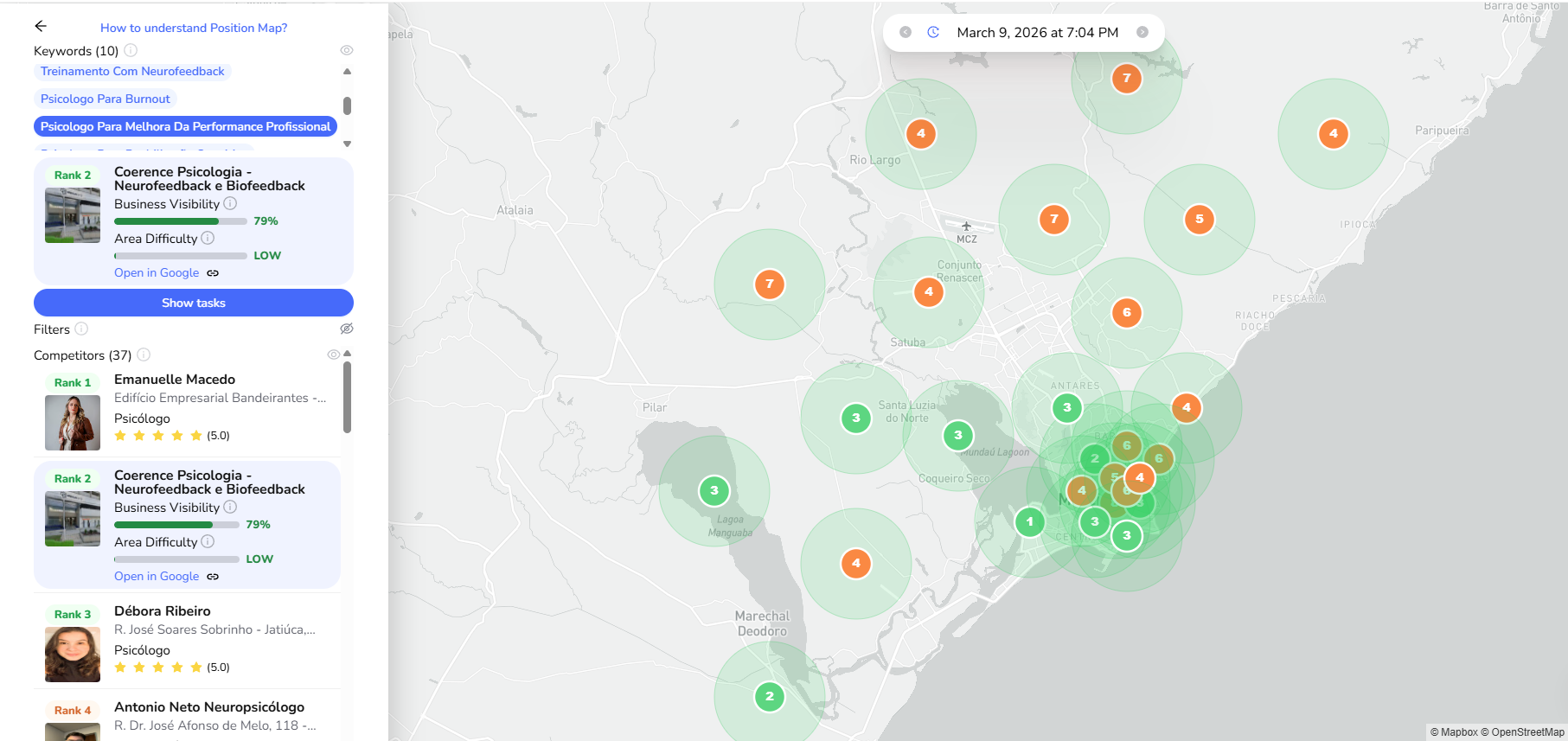Select keyword Psicologo Para Burnout
This screenshot has width=1568, height=741.
106,99
